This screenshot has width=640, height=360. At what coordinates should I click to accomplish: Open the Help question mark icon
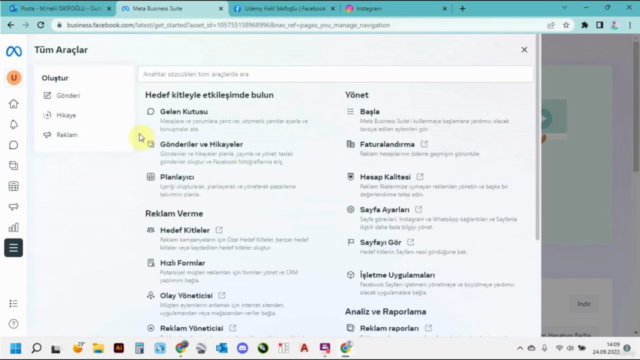point(13,324)
